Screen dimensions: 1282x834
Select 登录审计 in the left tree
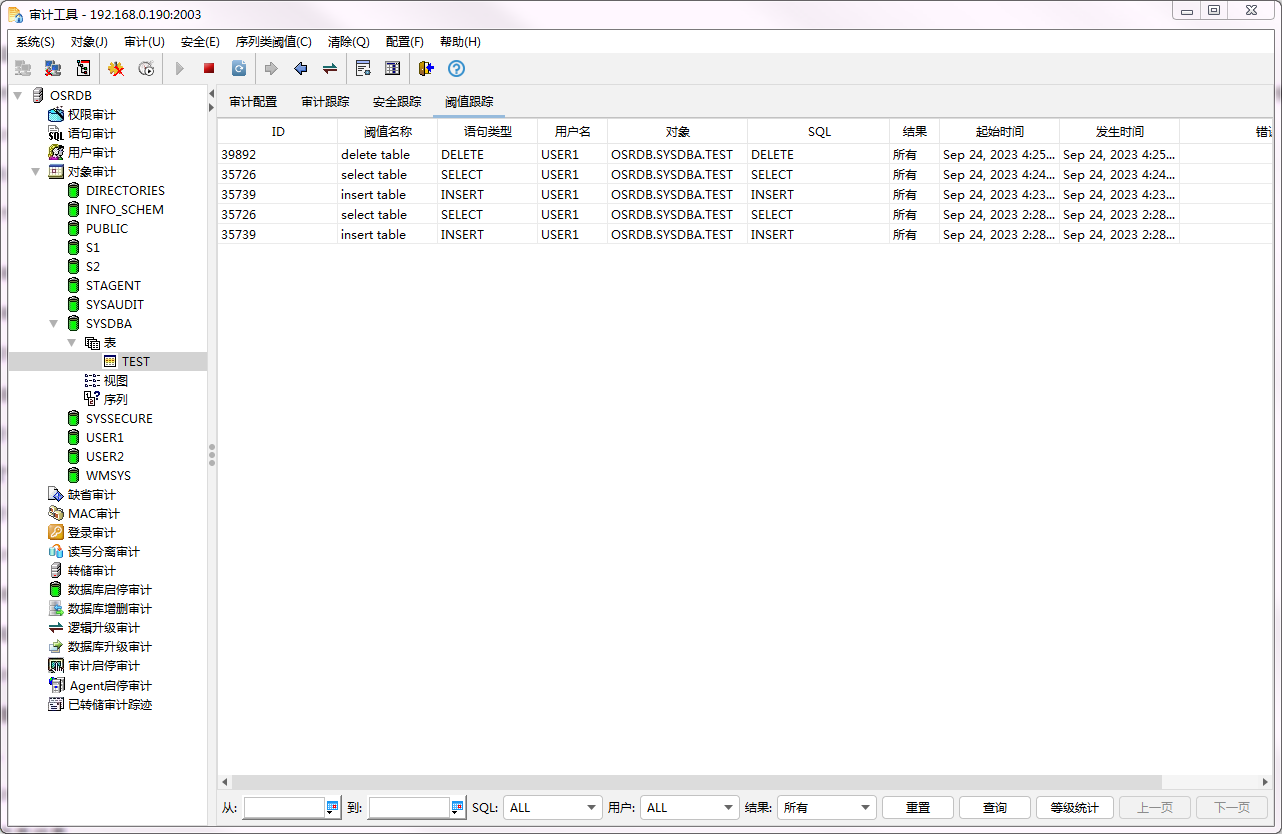pos(92,533)
